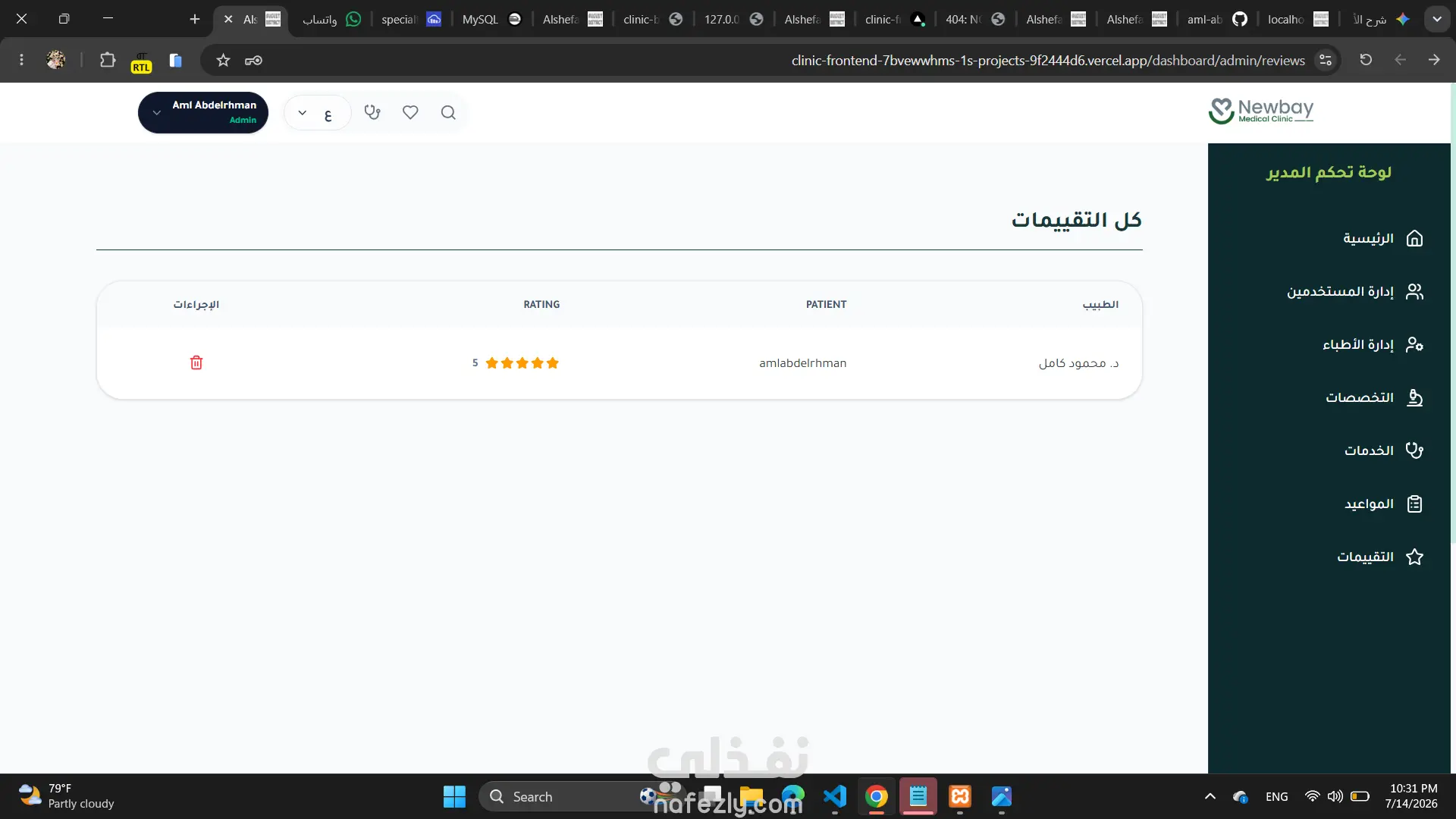This screenshot has width=1456, height=819.
Task: Close the active Als tab
Action: pyautogui.click(x=228, y=19)
